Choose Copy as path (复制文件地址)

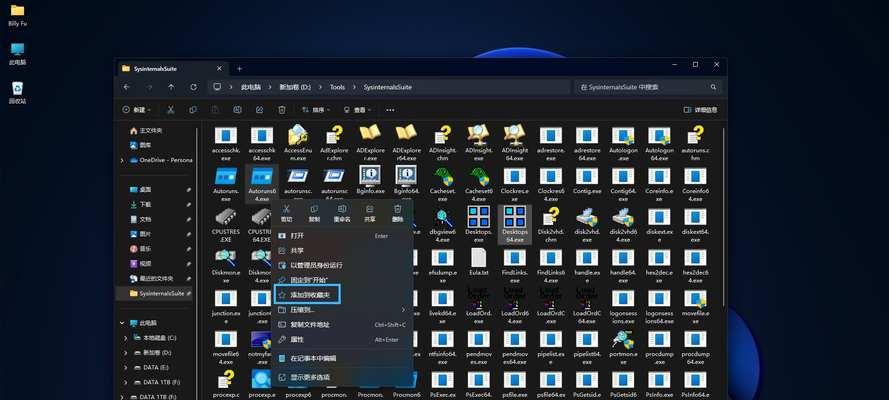342,325
